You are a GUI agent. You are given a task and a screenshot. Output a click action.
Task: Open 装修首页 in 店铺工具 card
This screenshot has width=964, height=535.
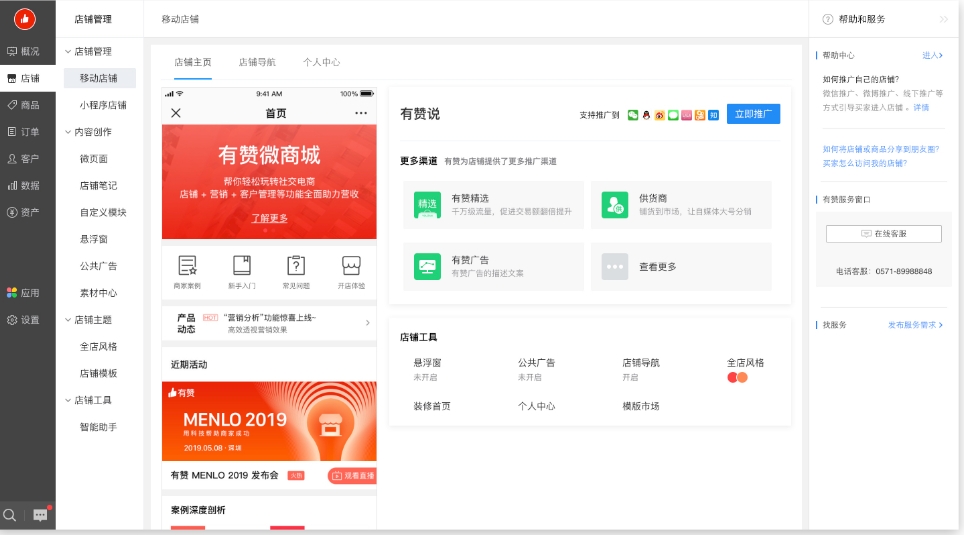(432, 406)
